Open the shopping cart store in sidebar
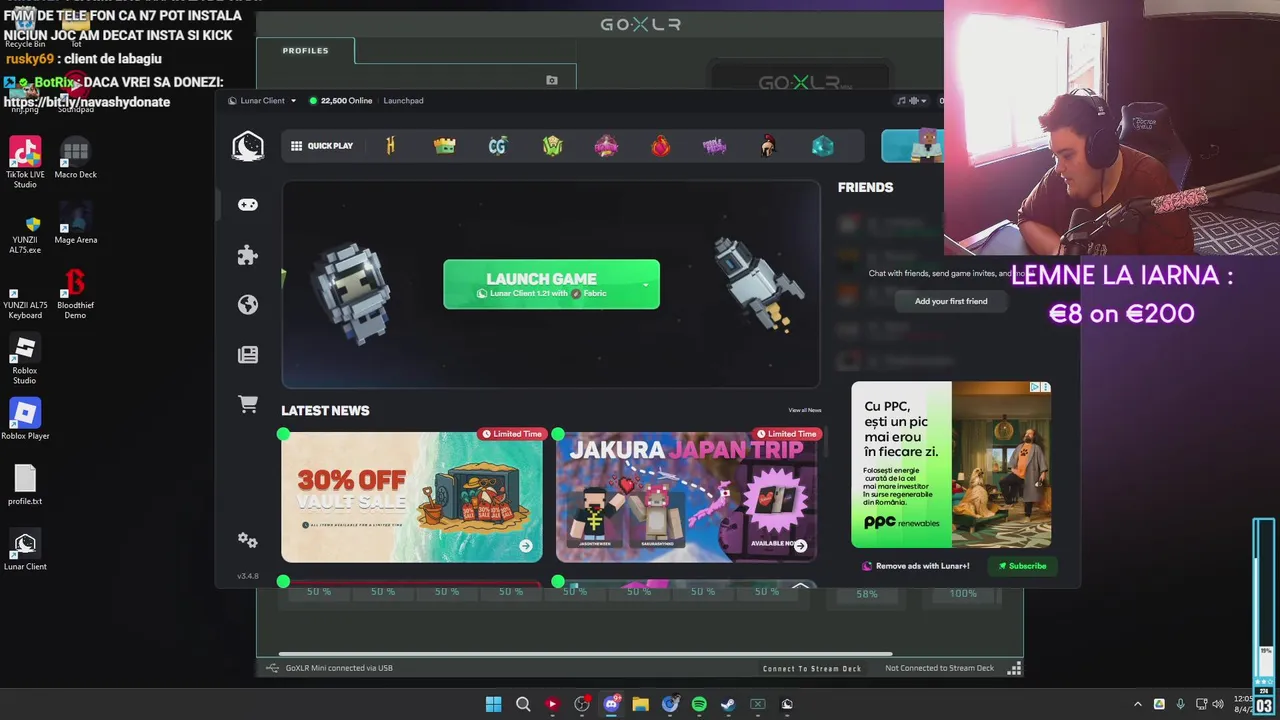1280x720 pixels. [x=248, y=404]
